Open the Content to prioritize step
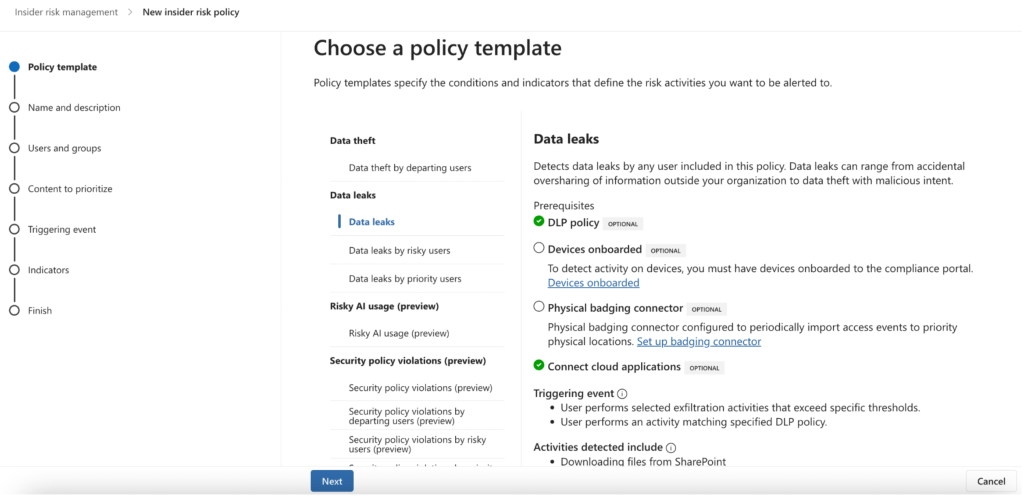Screen dimensions: 1023x496 pyautogui.click(x=70, y=189)
